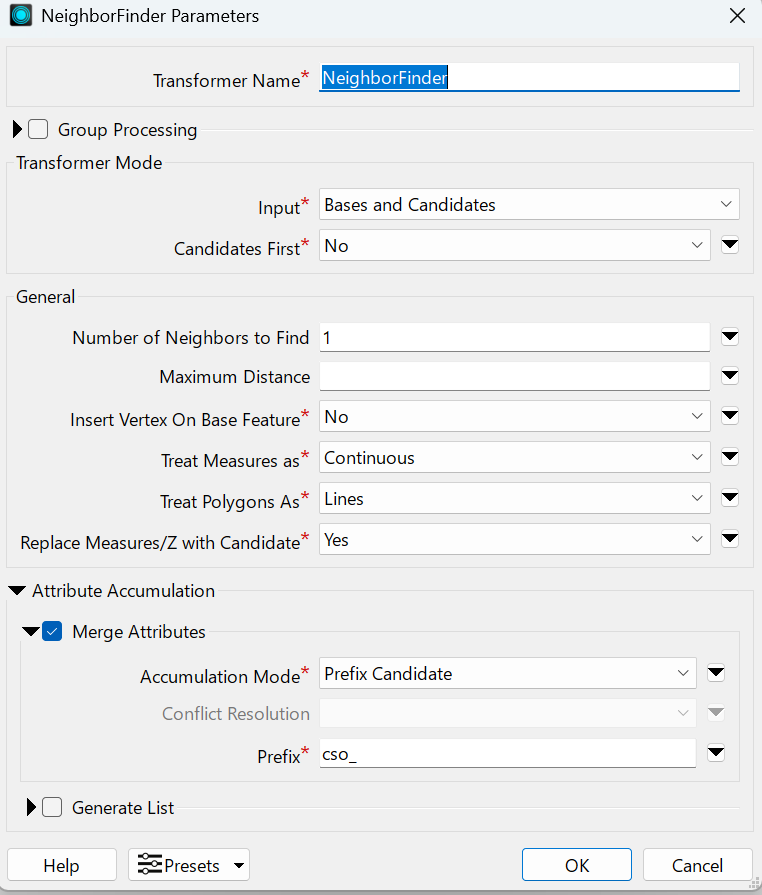The height and width of the screenshot is (895, 762).
Task: Open value options arrow for Treat Measures as
Action: pos(730,457)
